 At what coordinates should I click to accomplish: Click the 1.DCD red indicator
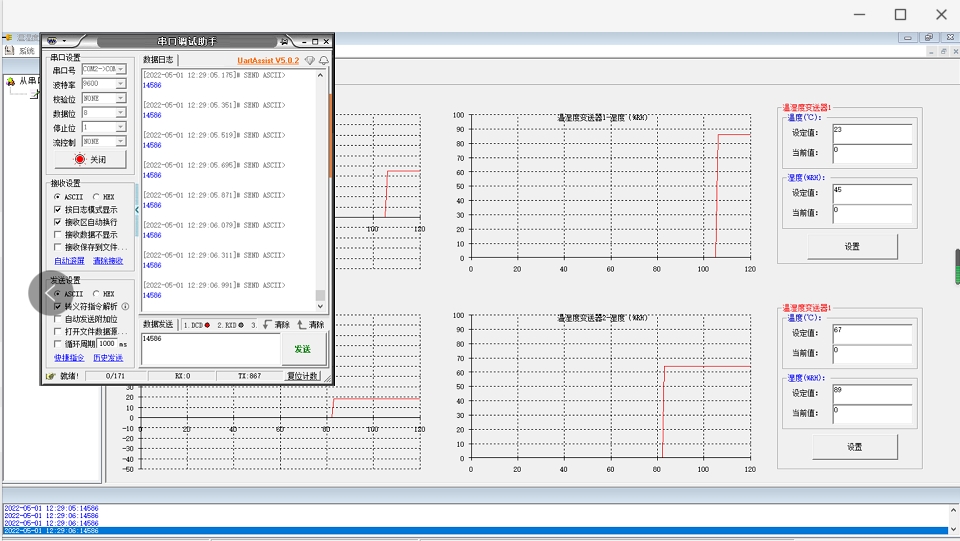[197, 325]
